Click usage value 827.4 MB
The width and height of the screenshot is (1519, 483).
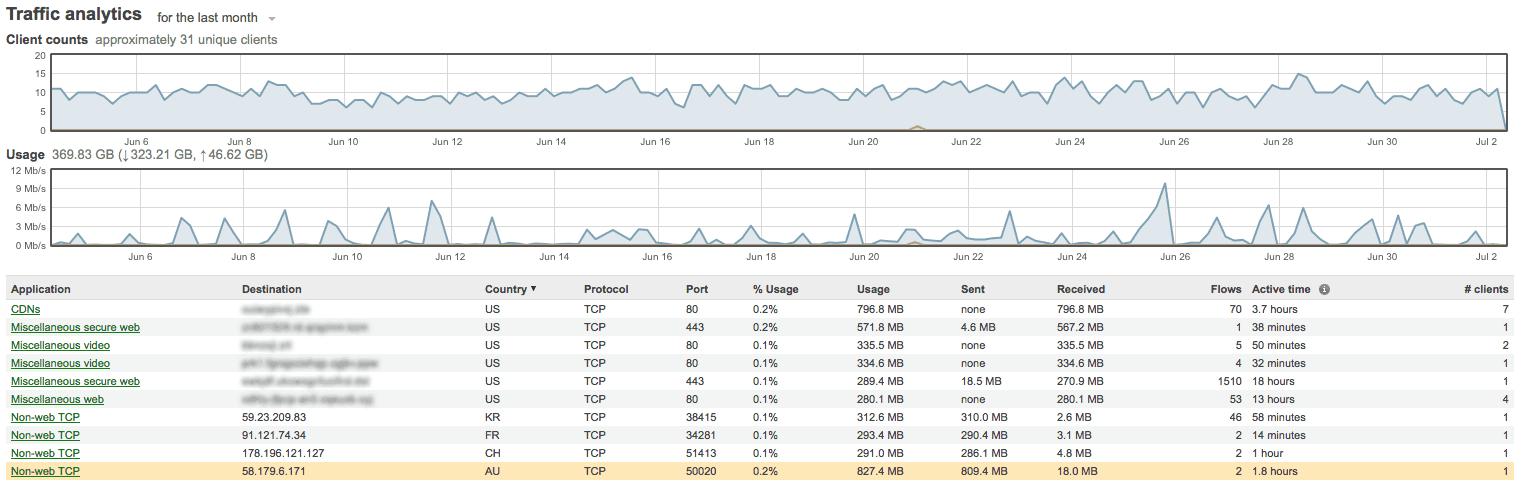tap(880, 471)
